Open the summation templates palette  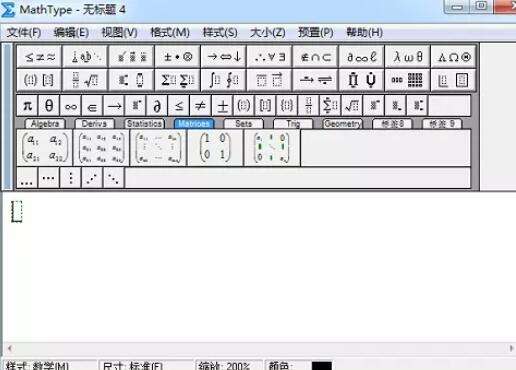click(x=177, y=80)
